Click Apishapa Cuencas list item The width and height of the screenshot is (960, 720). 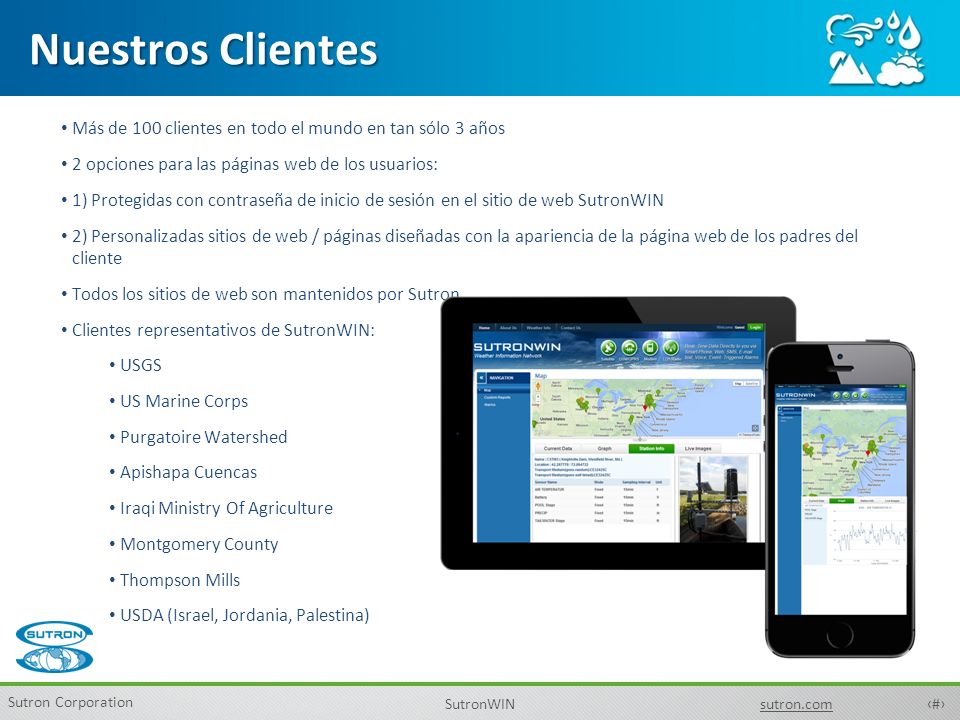point(188,473)
